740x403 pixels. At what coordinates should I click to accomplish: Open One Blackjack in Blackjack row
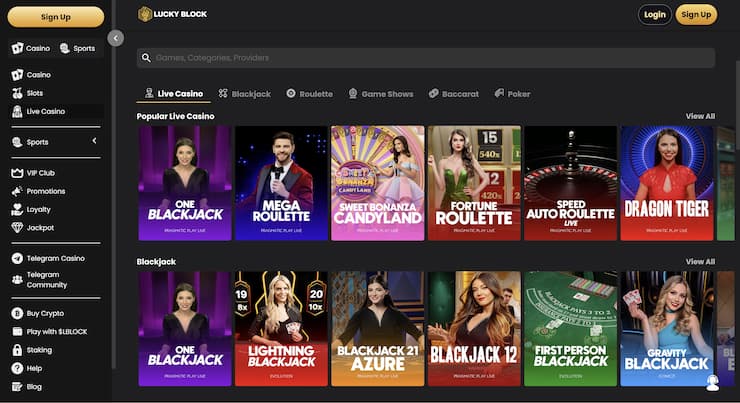(x=185, y=328)
